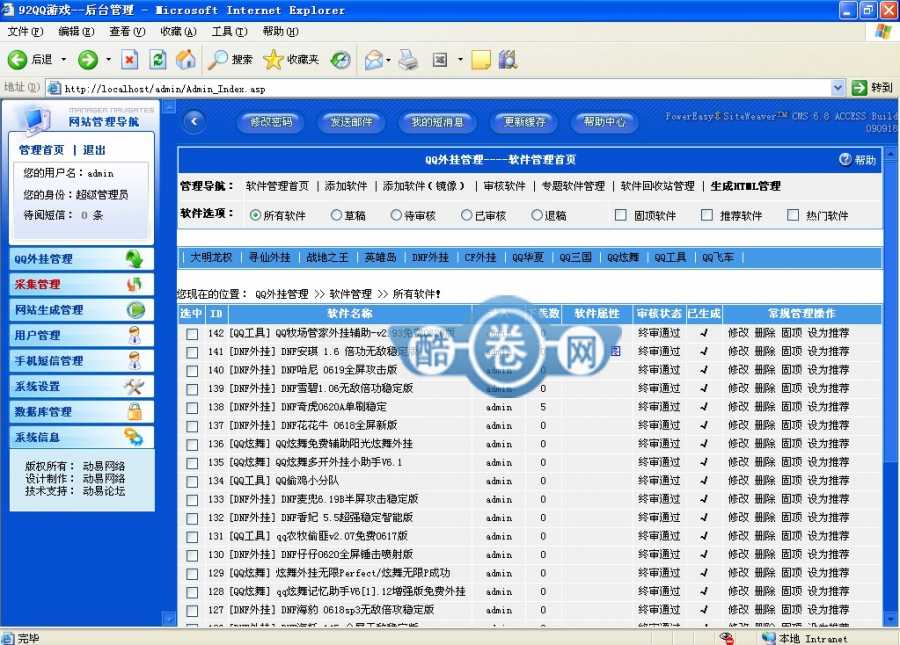
Task: Enable the 推荐软件 checkbox
Action: click(707, 215)
